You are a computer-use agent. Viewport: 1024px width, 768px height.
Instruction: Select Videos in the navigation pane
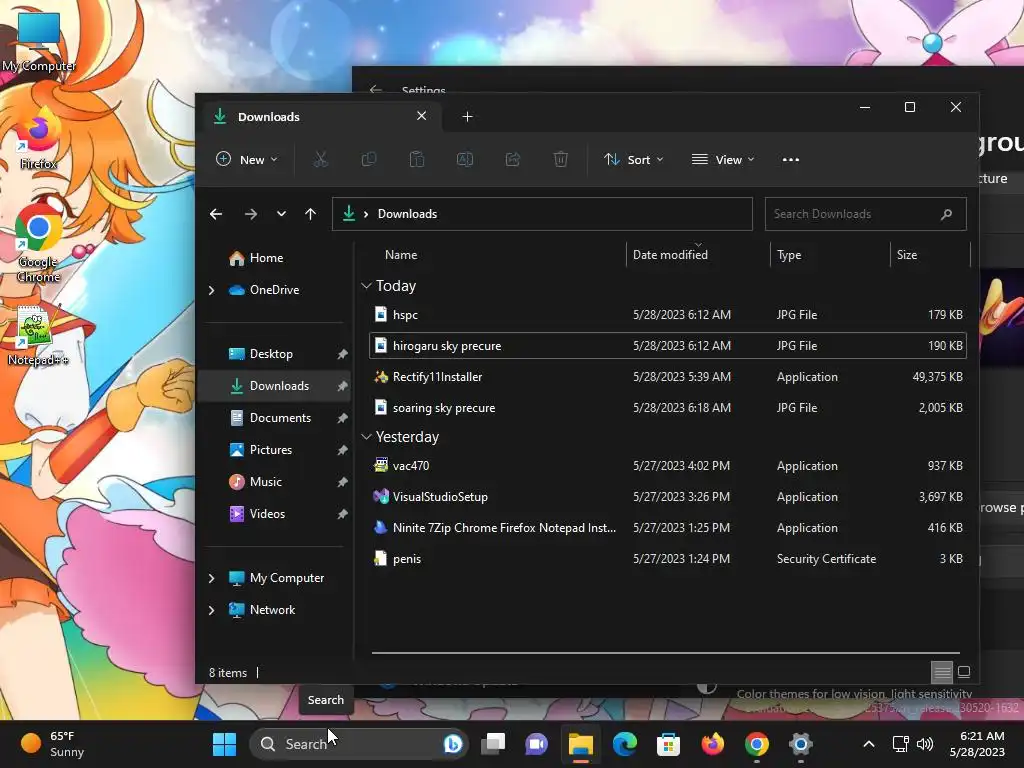pyautogui.click(x=276, y=514)
